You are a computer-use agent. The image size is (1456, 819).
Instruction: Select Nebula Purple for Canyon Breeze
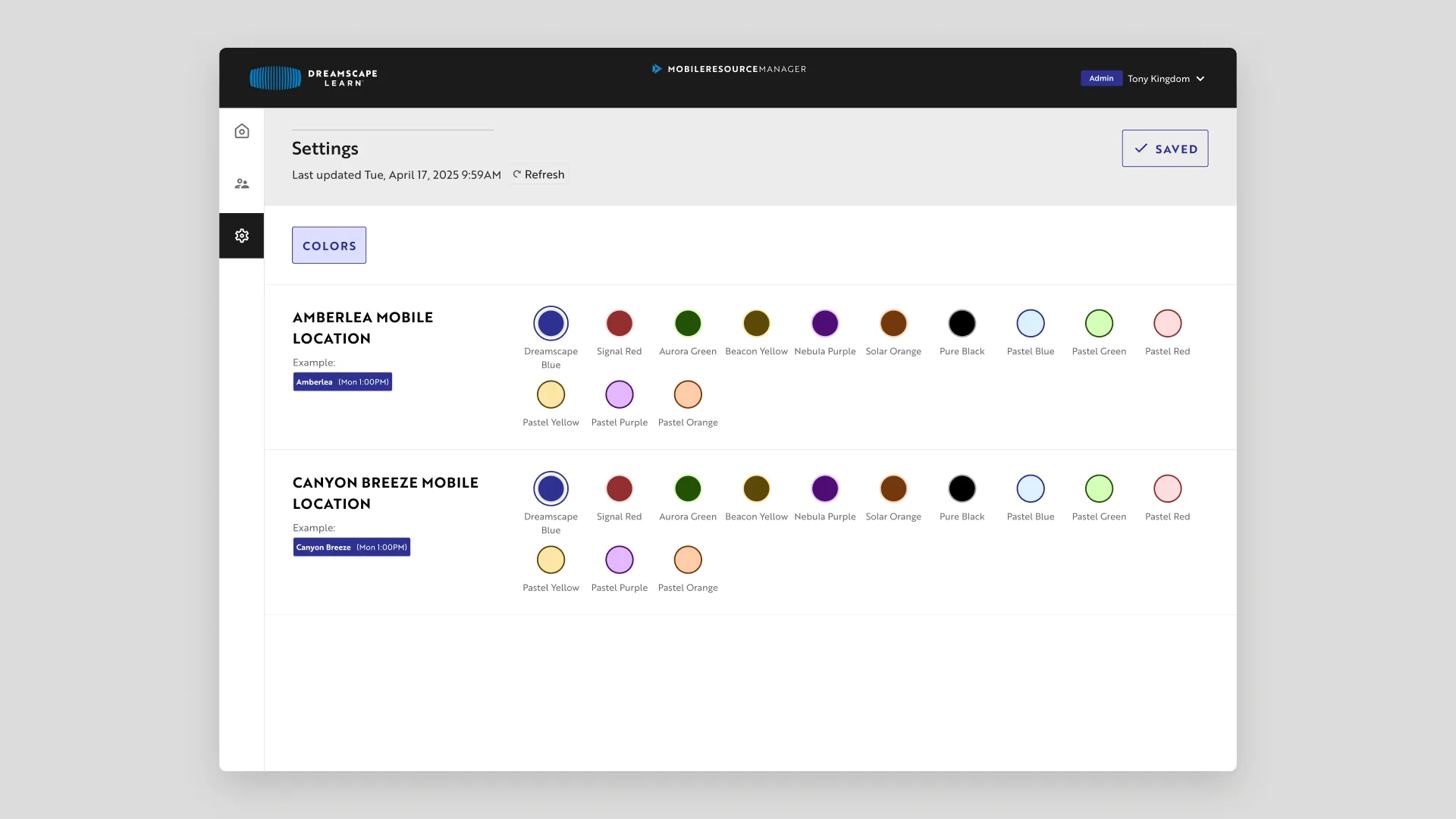825,489
